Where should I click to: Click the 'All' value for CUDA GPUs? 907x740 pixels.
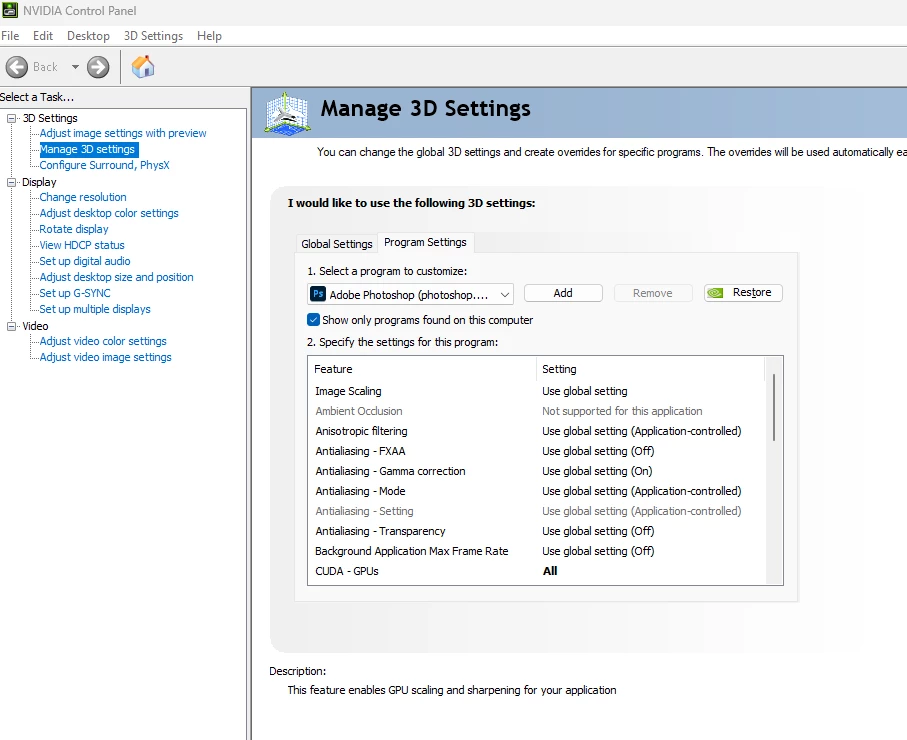click(x=550, y=571)
